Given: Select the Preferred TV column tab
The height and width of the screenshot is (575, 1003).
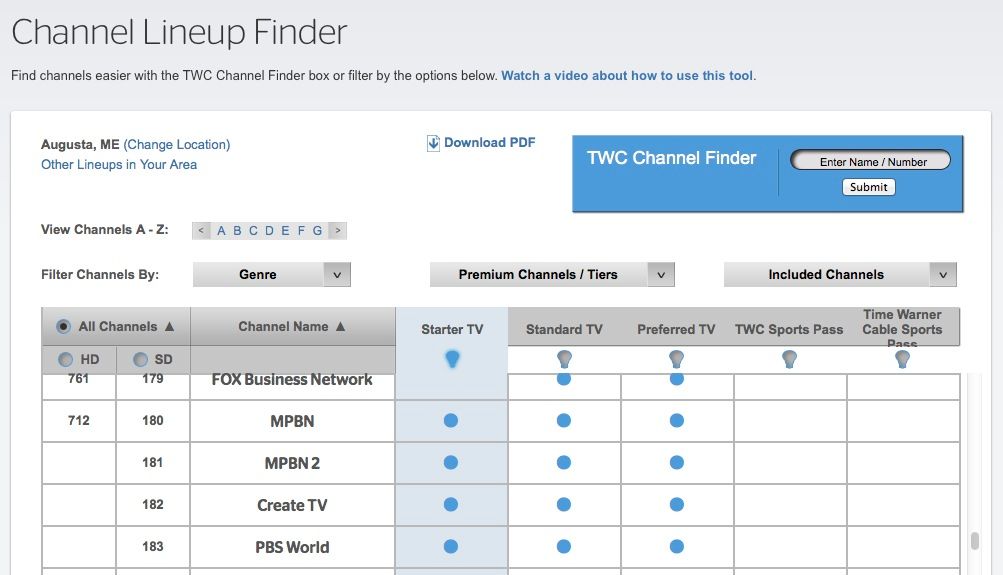Looking at the screenshot, I should [x=676, y=329].
